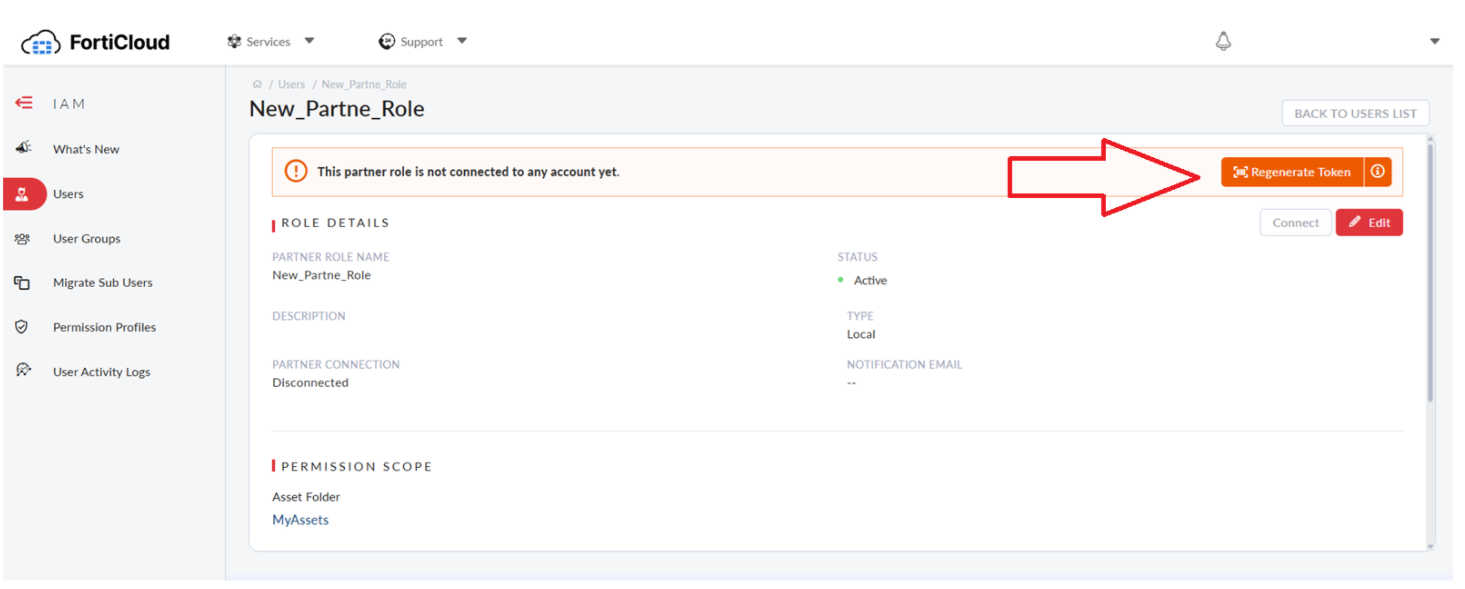
Task: Open the Users section
Action: pyautogui.click(x=68, y=194)
